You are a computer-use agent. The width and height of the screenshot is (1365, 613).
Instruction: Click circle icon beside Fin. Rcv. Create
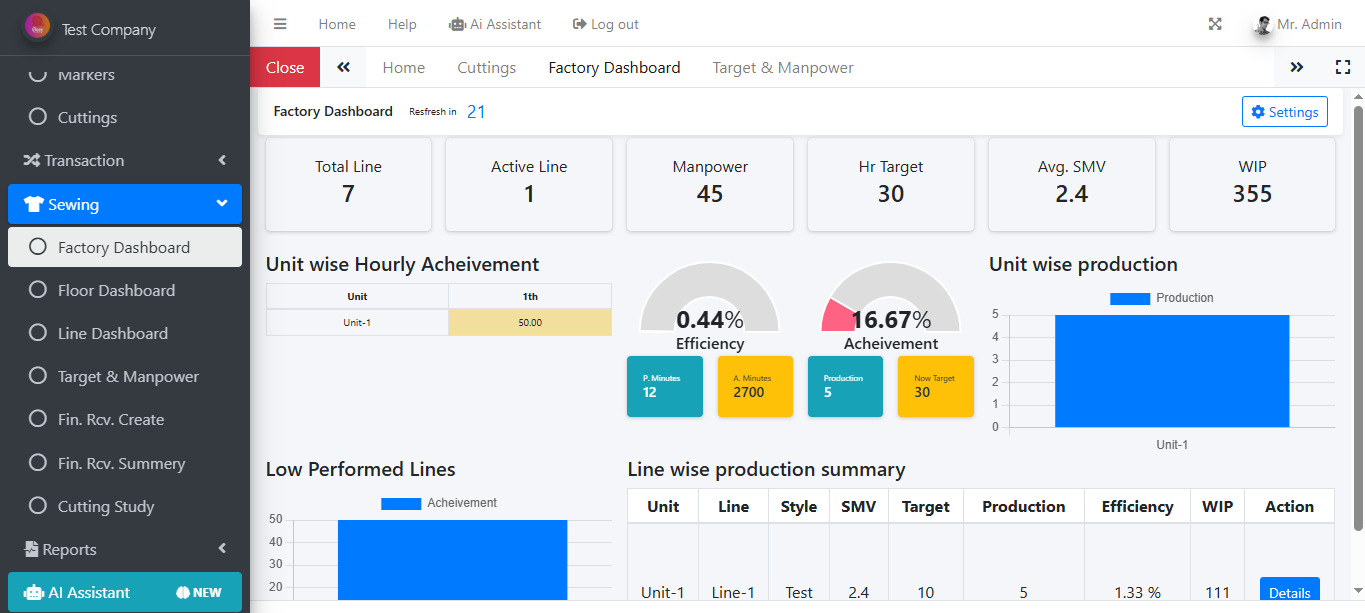(x=38, y=420)
